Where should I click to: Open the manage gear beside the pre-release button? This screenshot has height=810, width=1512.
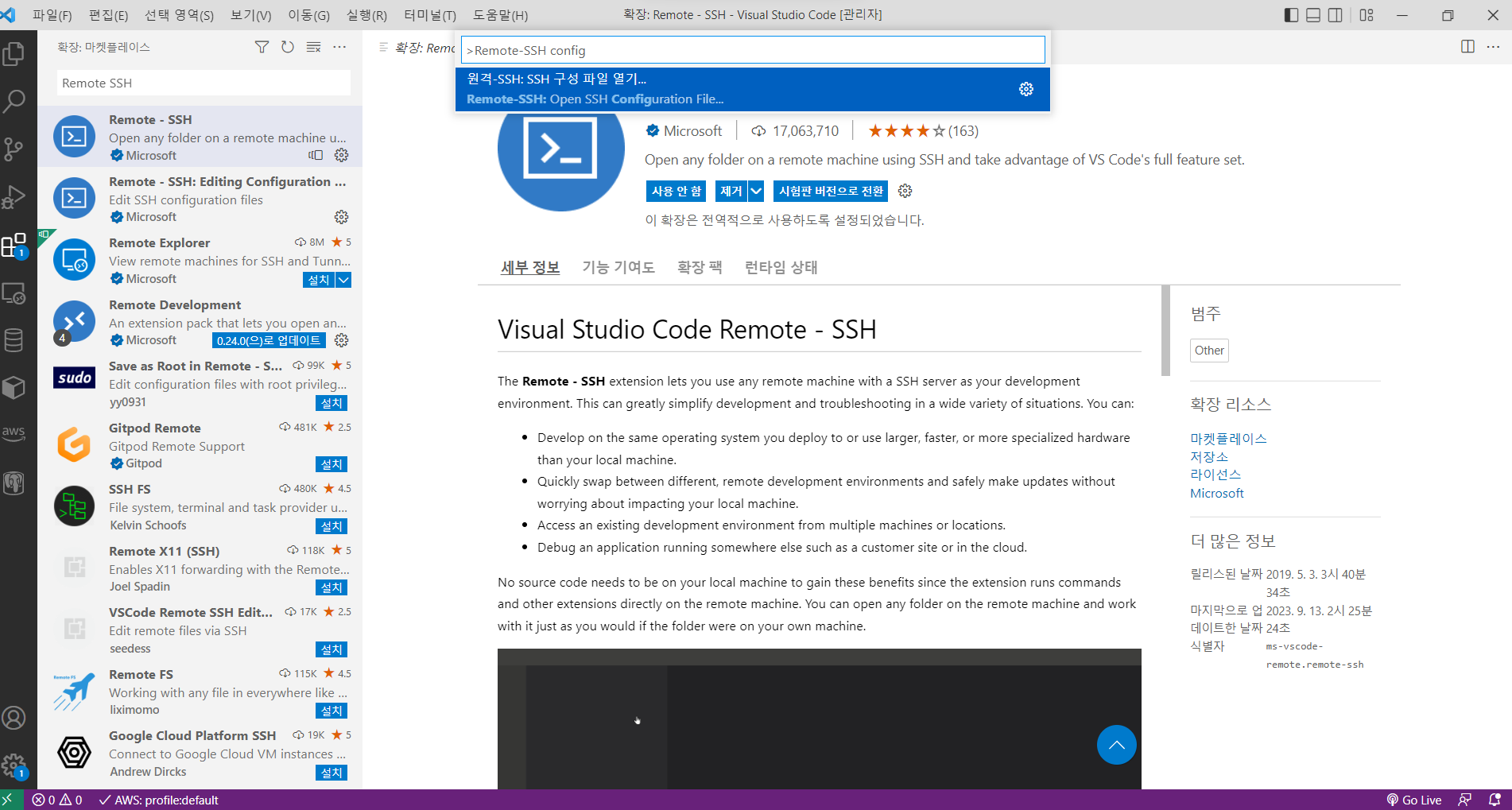click(x=905, y=191)
